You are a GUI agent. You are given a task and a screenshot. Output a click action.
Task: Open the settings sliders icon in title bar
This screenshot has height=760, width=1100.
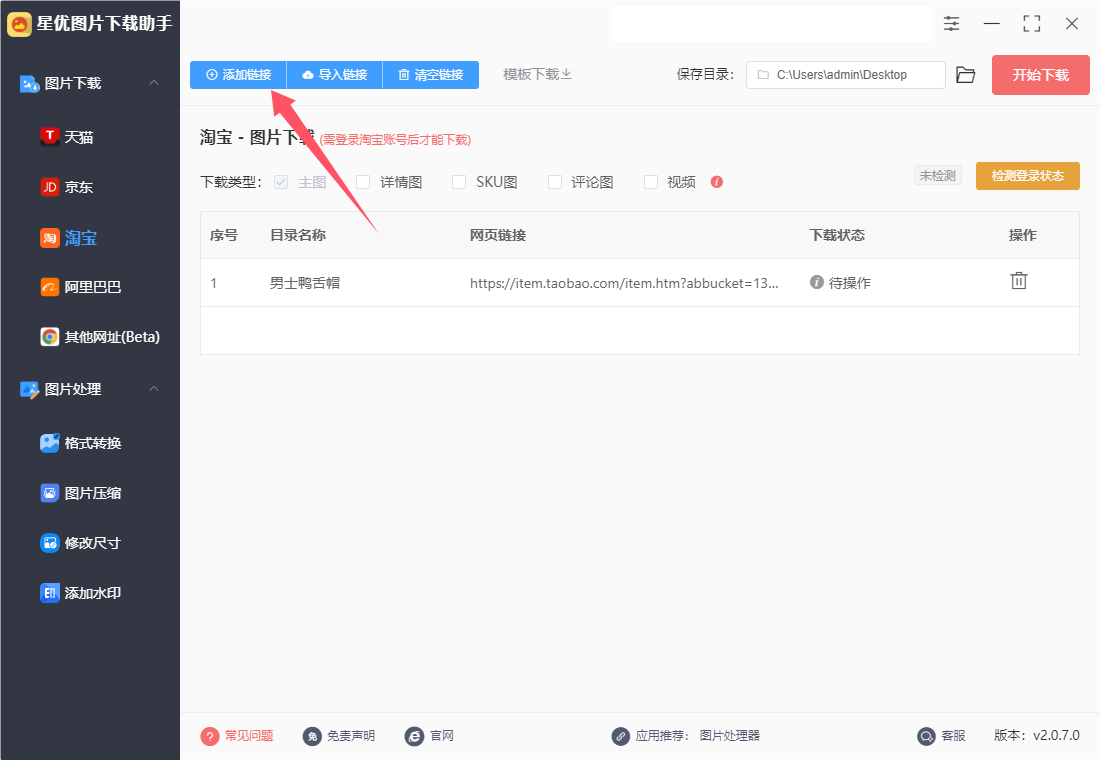pyautogui.click(x=951, y=24)
